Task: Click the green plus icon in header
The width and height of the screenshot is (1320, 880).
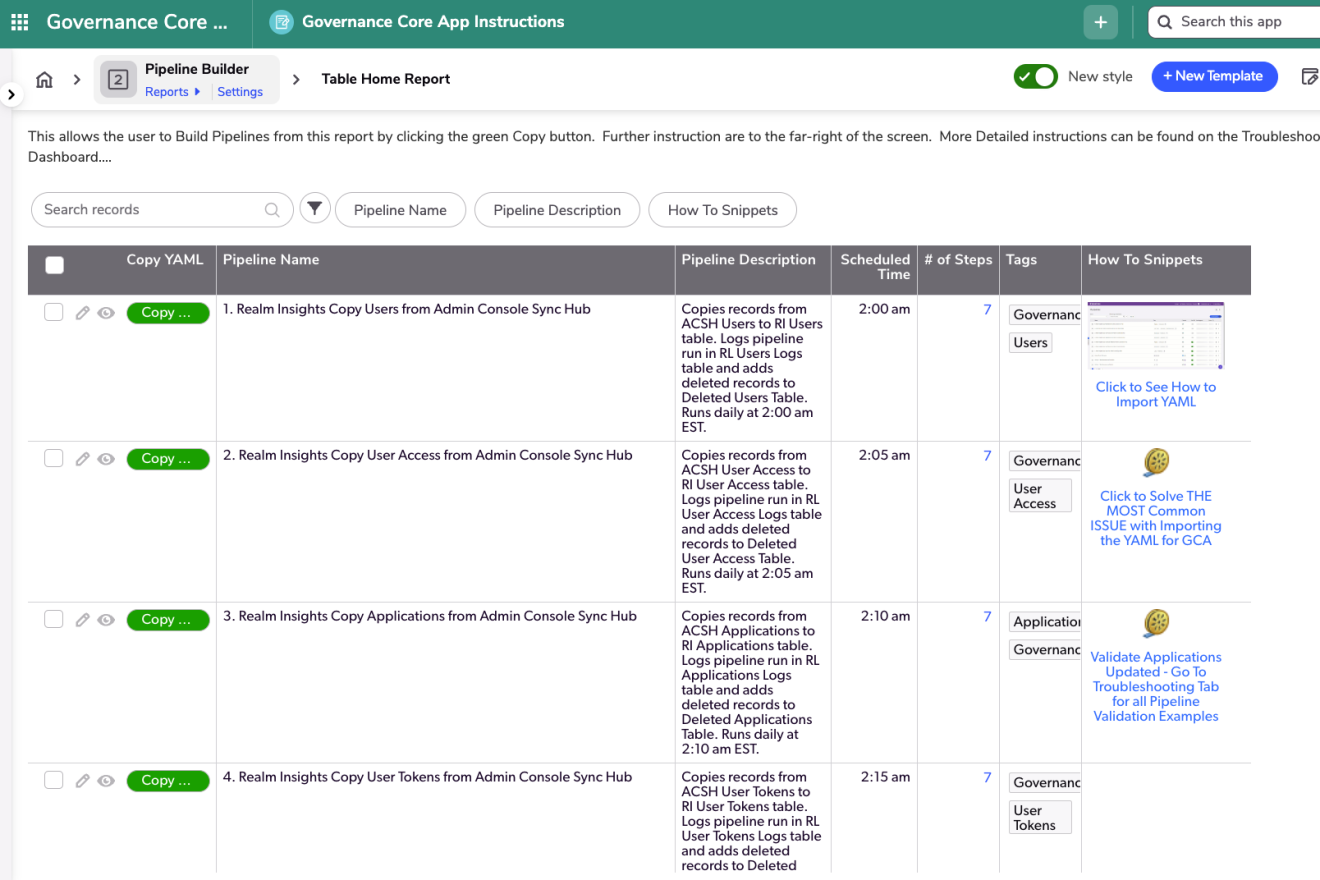Action: tap(1100, 22)
